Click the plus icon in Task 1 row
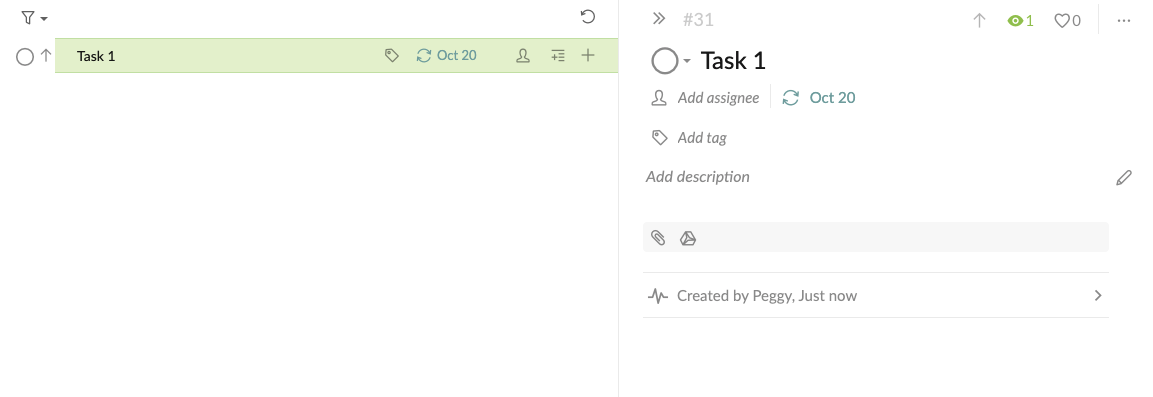1153x397 pixels. [588, 55]
